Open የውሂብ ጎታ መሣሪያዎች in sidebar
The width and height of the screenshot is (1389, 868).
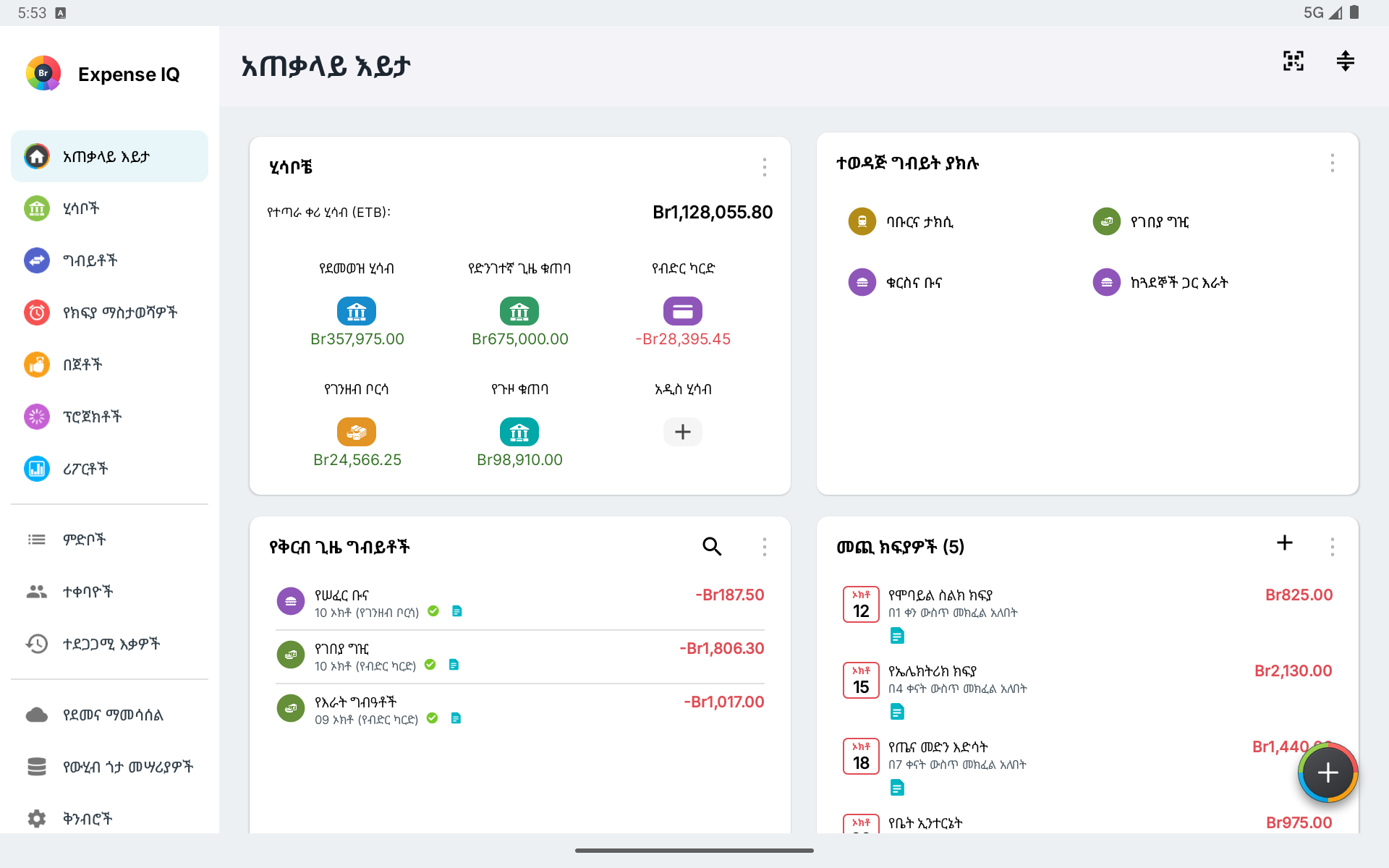(109, 767)
